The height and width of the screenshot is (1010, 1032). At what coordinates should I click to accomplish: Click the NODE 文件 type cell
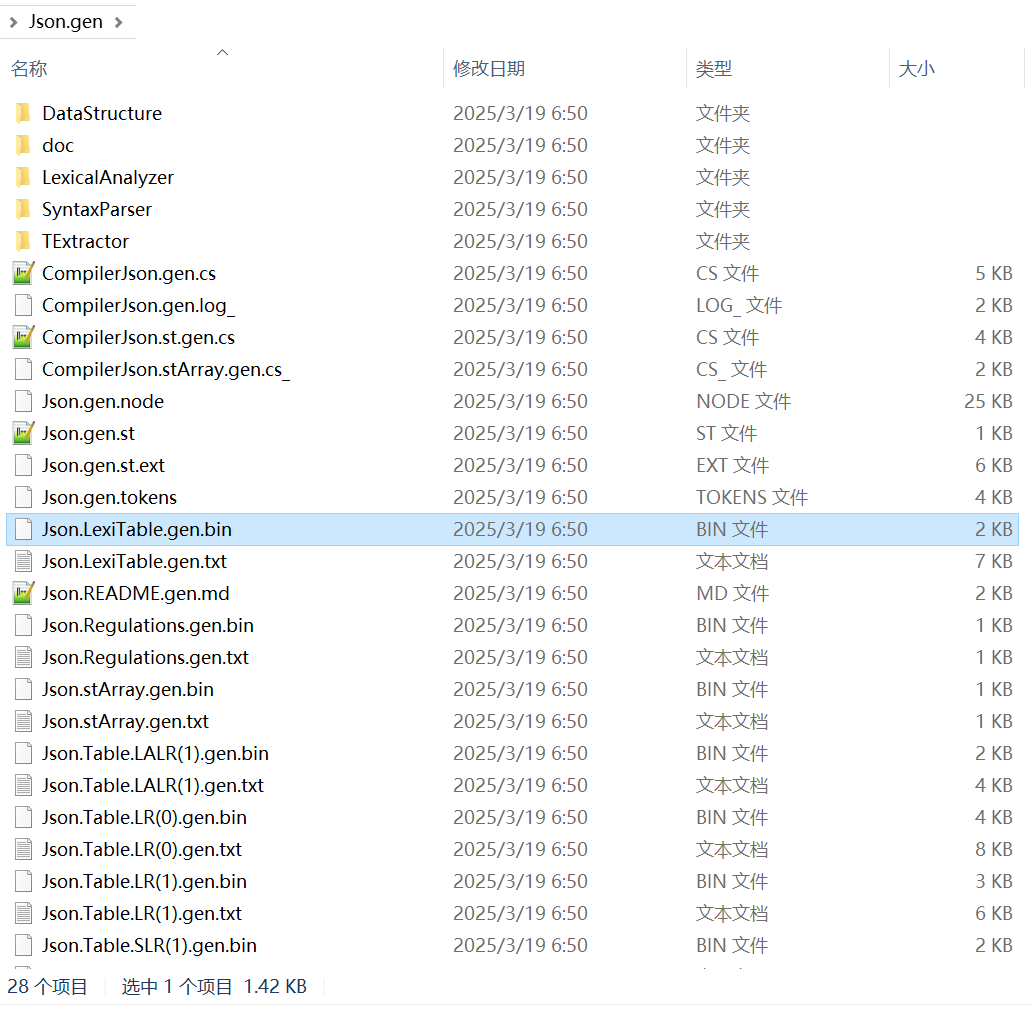[x=744, y=401]
